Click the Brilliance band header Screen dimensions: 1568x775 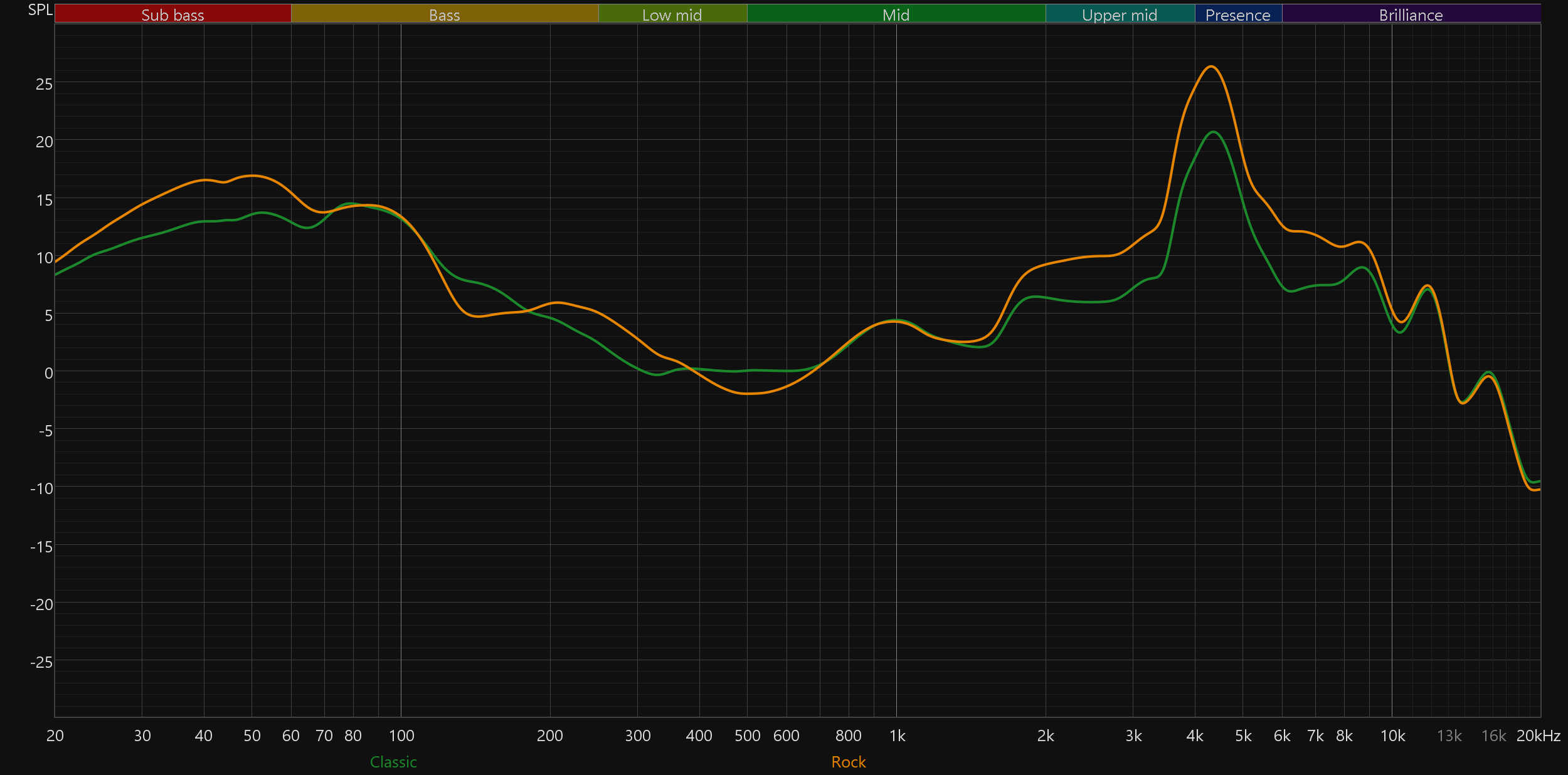point(1411,14)
